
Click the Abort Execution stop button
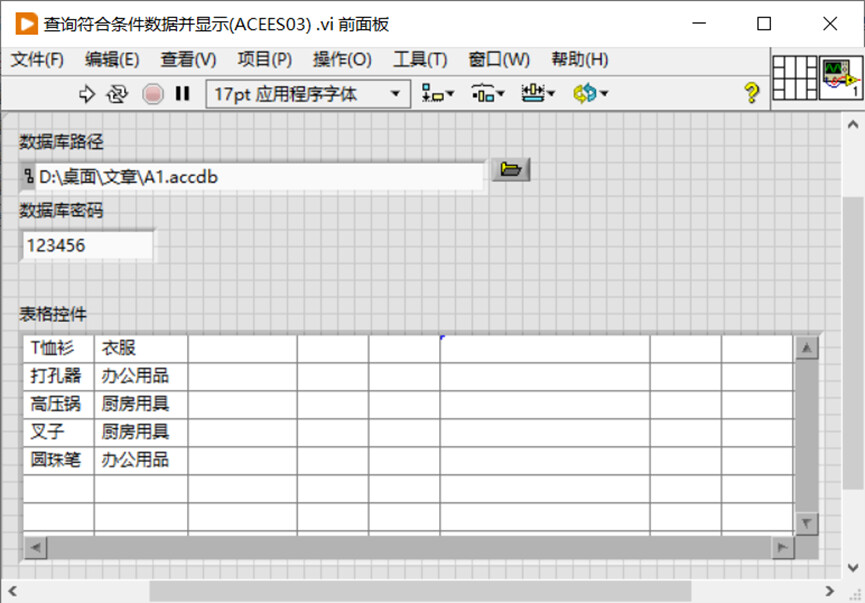(153, 94)
